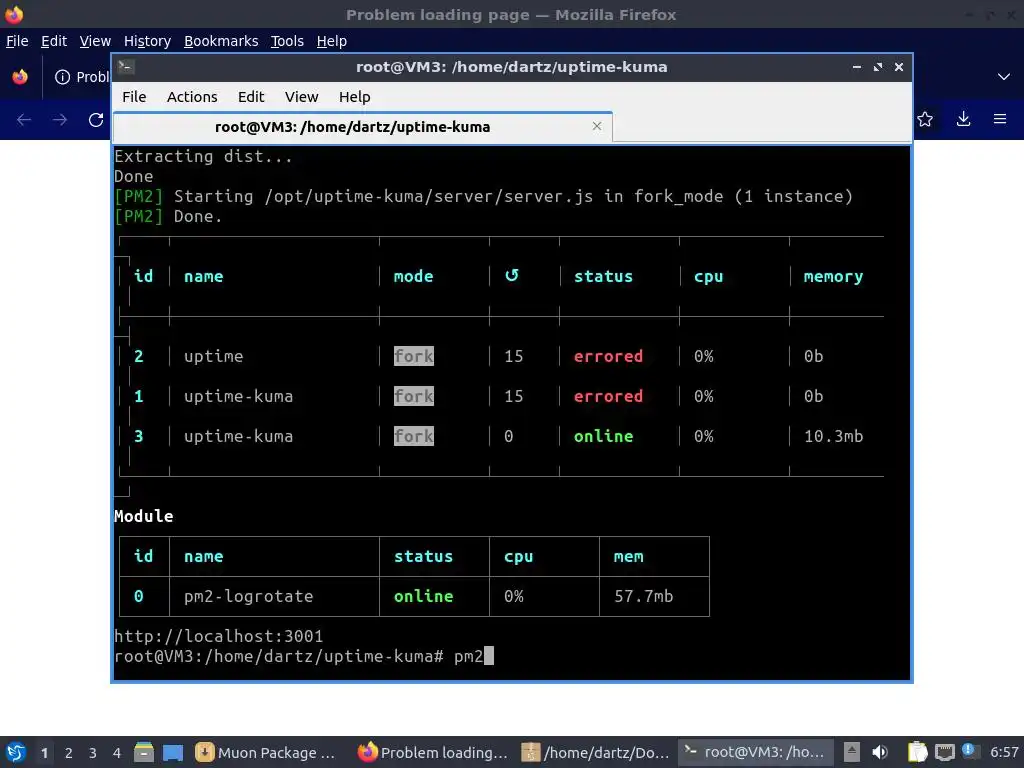Click the '57.7mb' mem value
The image size is (1024, 768).
[643, 596]
